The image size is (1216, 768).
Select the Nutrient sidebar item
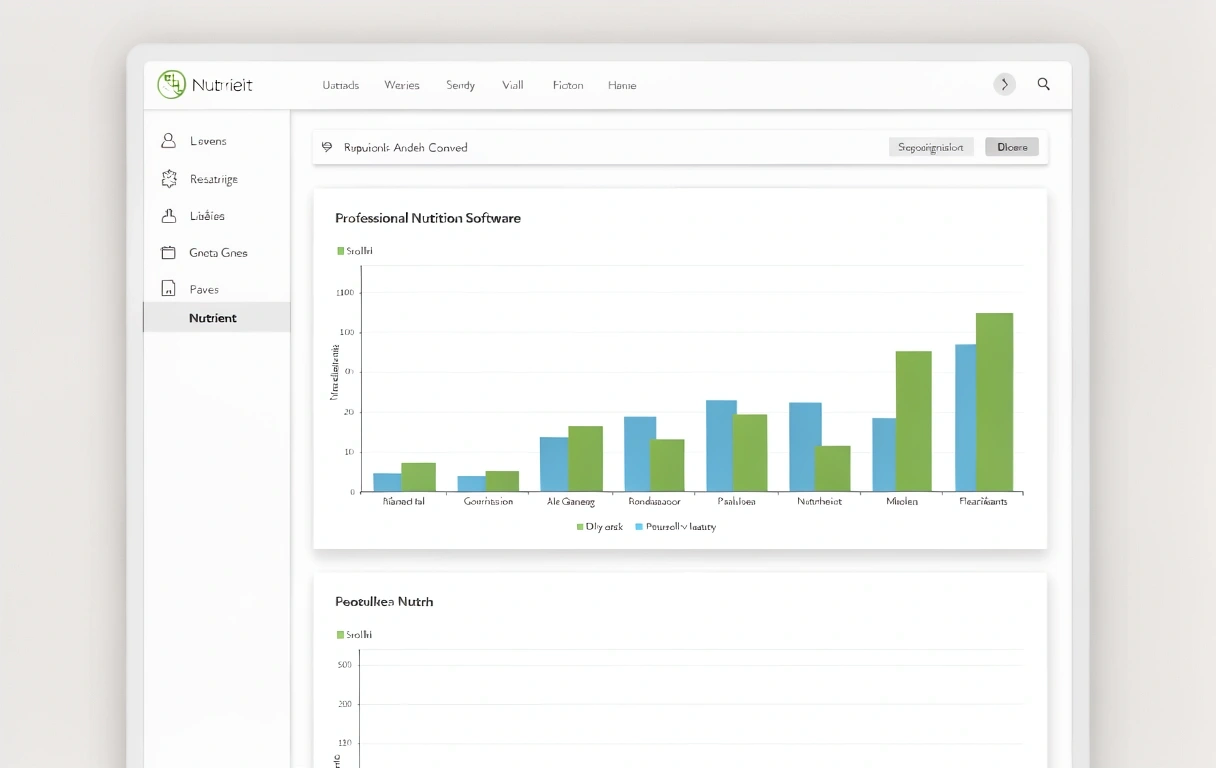click(x=213, y=318)
